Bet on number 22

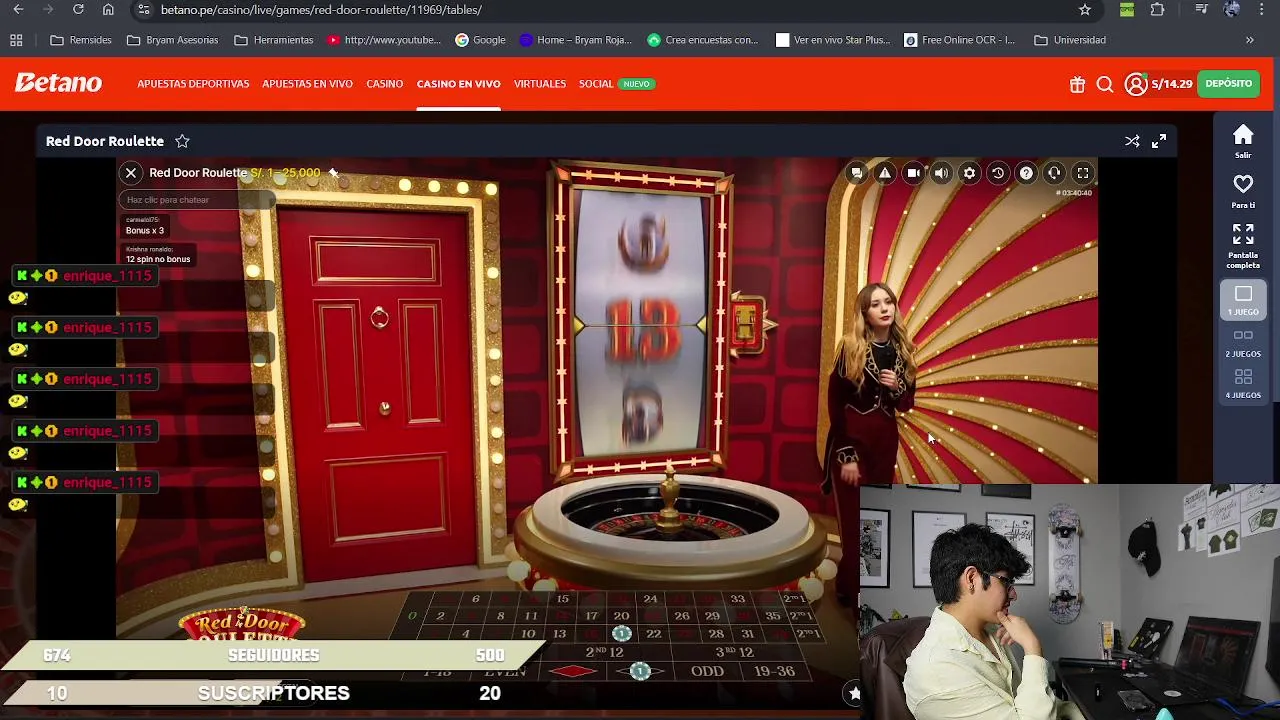(654, 634)
